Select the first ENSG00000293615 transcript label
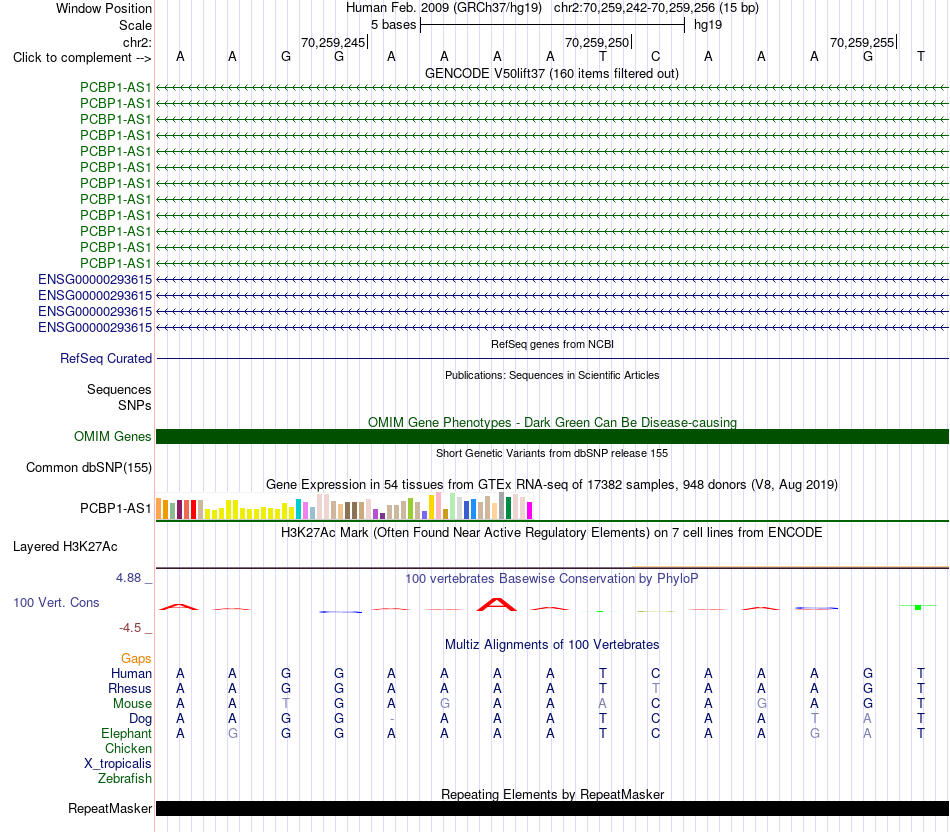 click(x=95, y=279)
